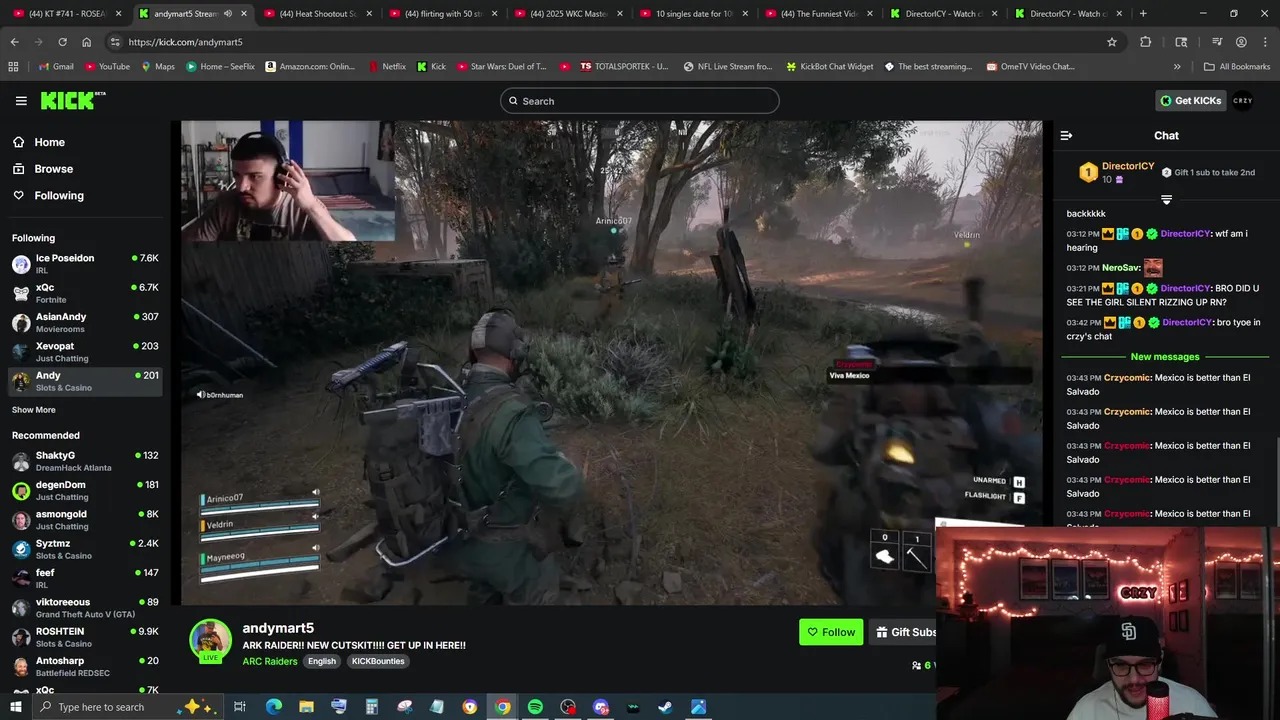
Task: Expand the leaderboard dropdown arrow in chat
Action: (1166, 200)
